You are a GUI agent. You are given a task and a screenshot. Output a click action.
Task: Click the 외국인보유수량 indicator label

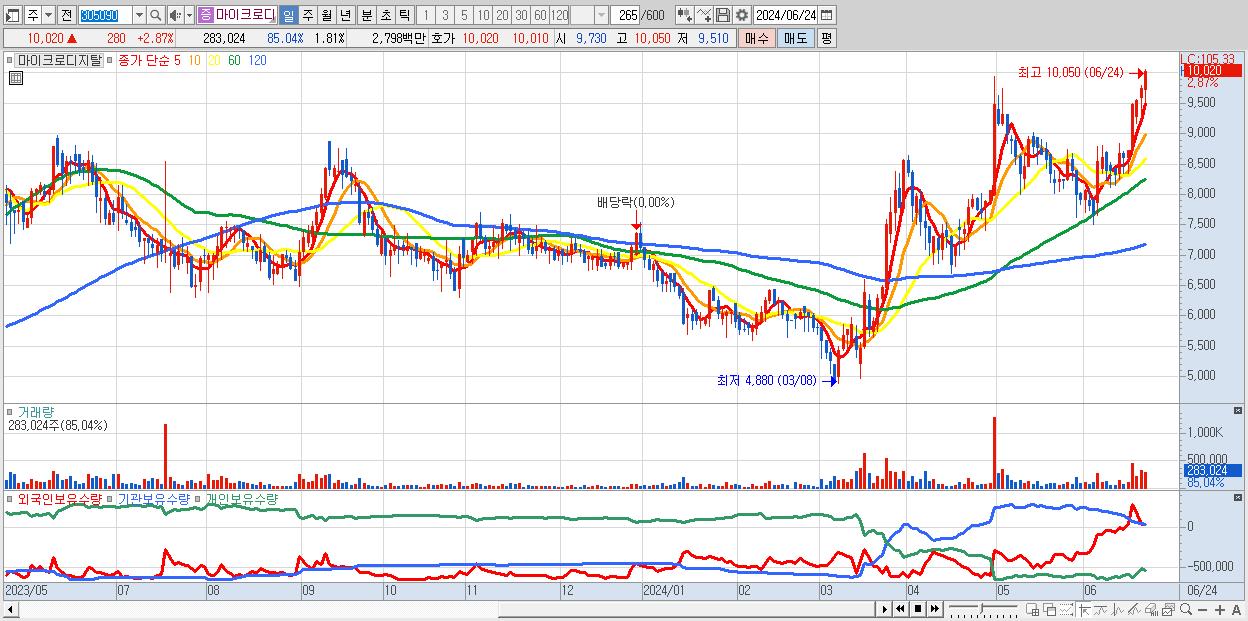pyautogui.click(x=59, y=498)
